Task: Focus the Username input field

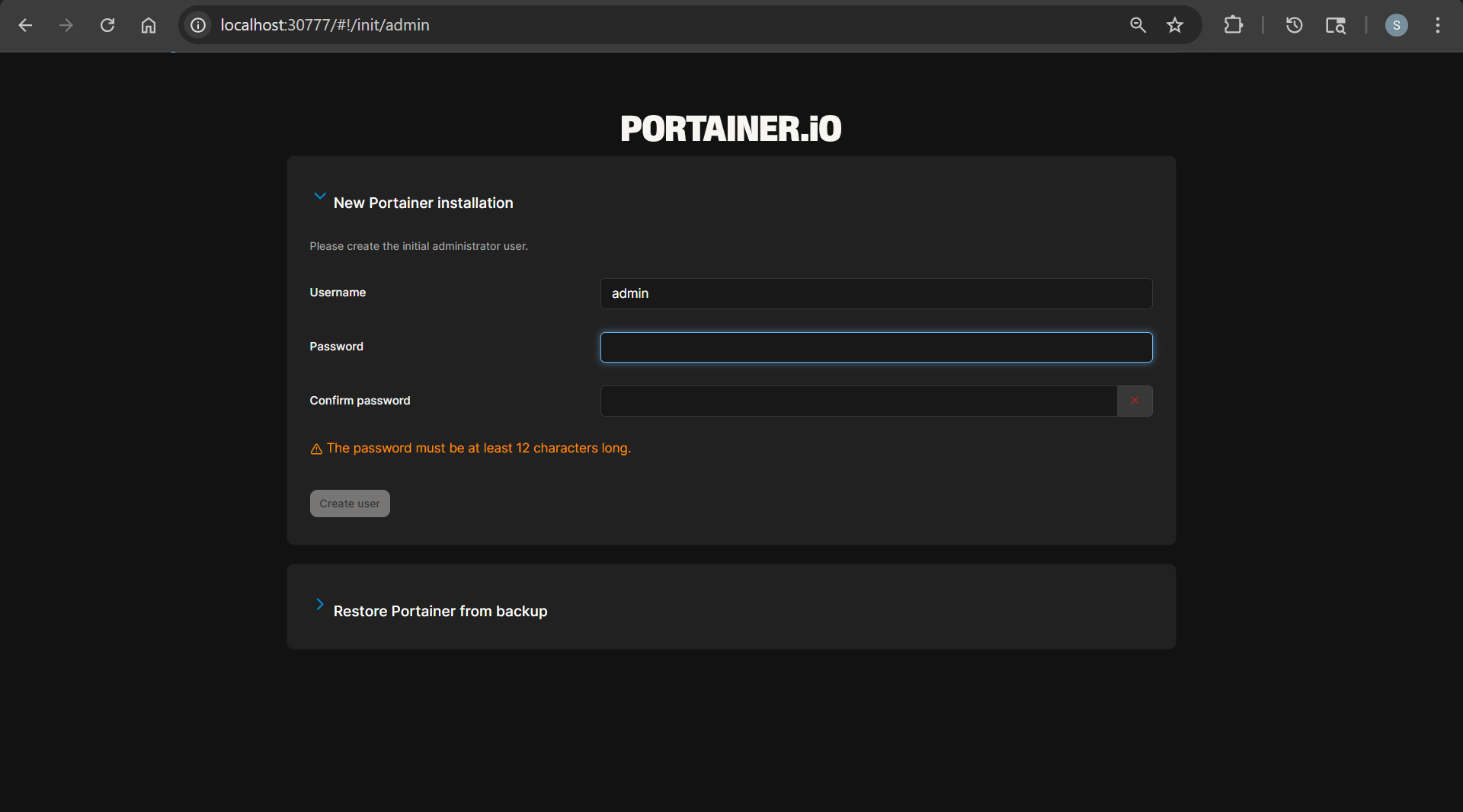Action: (876, 293)
